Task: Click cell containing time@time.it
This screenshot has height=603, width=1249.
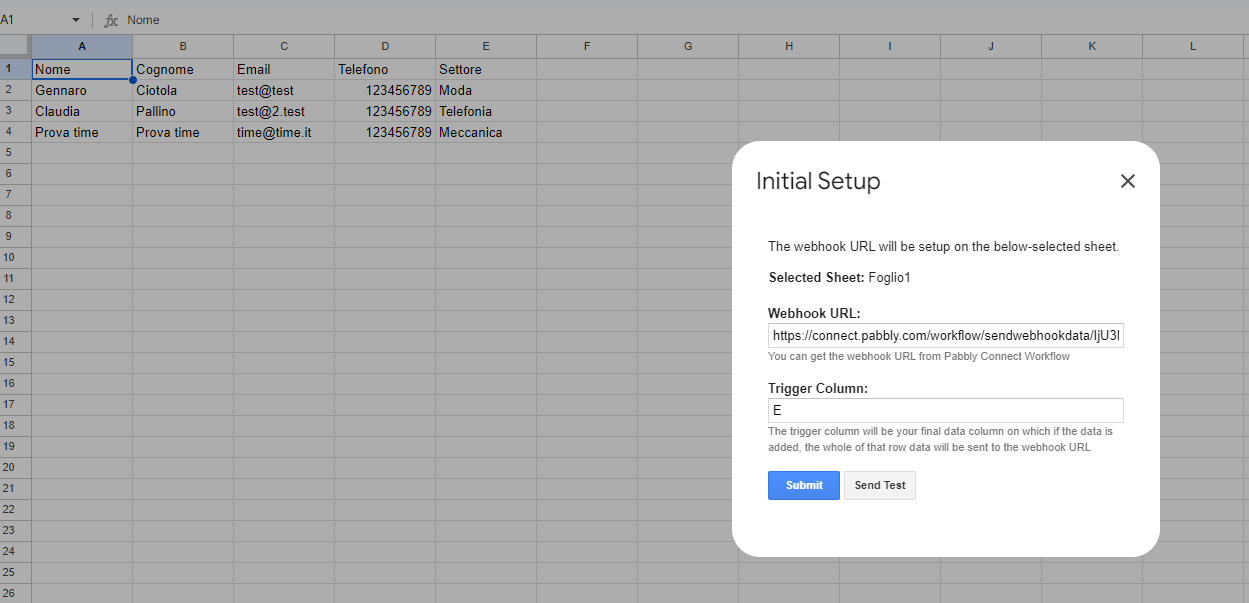Action: [x=284, y=132]
